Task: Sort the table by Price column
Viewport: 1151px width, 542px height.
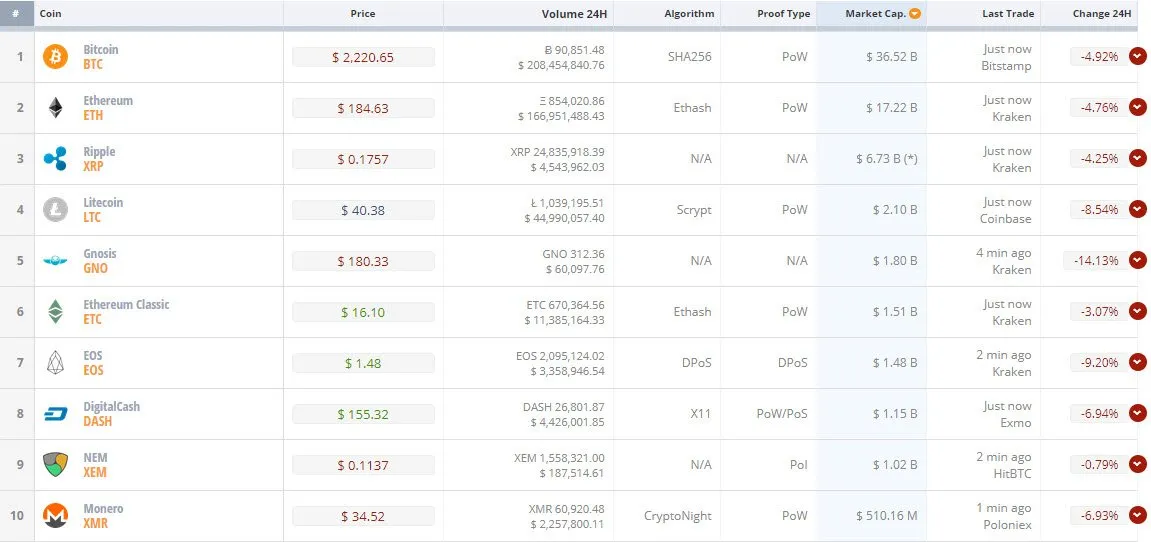Action: [363, 13]
